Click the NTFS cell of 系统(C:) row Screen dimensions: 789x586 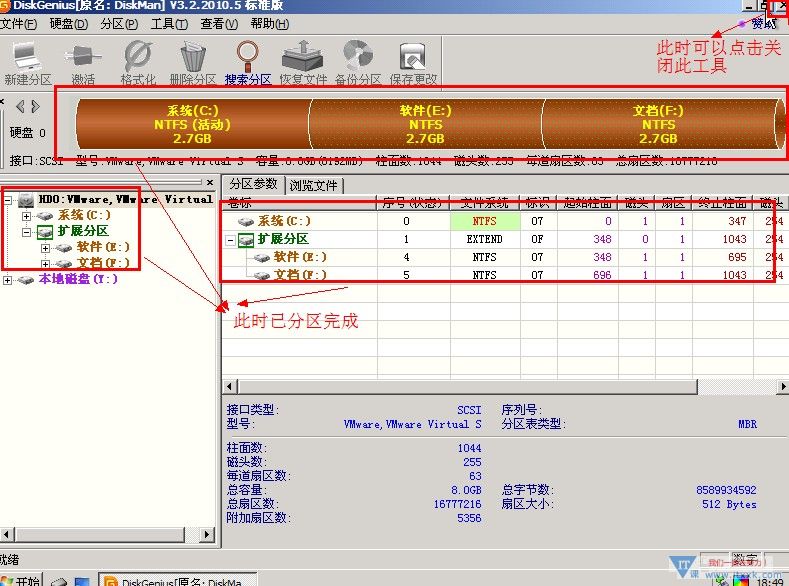click(x=485, y=221)
